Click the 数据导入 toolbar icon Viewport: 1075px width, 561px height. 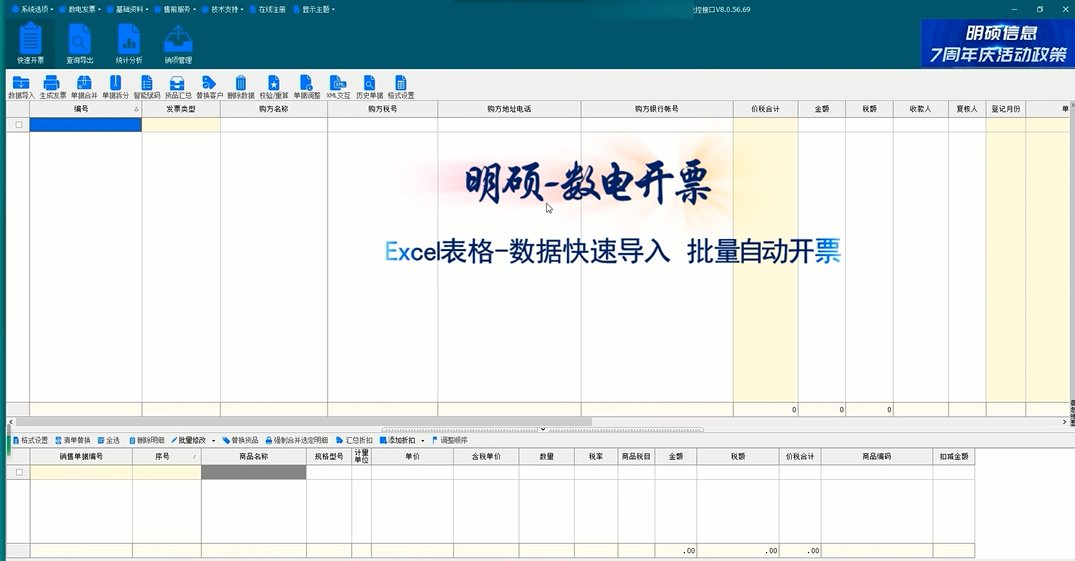[x=21, y=86]
